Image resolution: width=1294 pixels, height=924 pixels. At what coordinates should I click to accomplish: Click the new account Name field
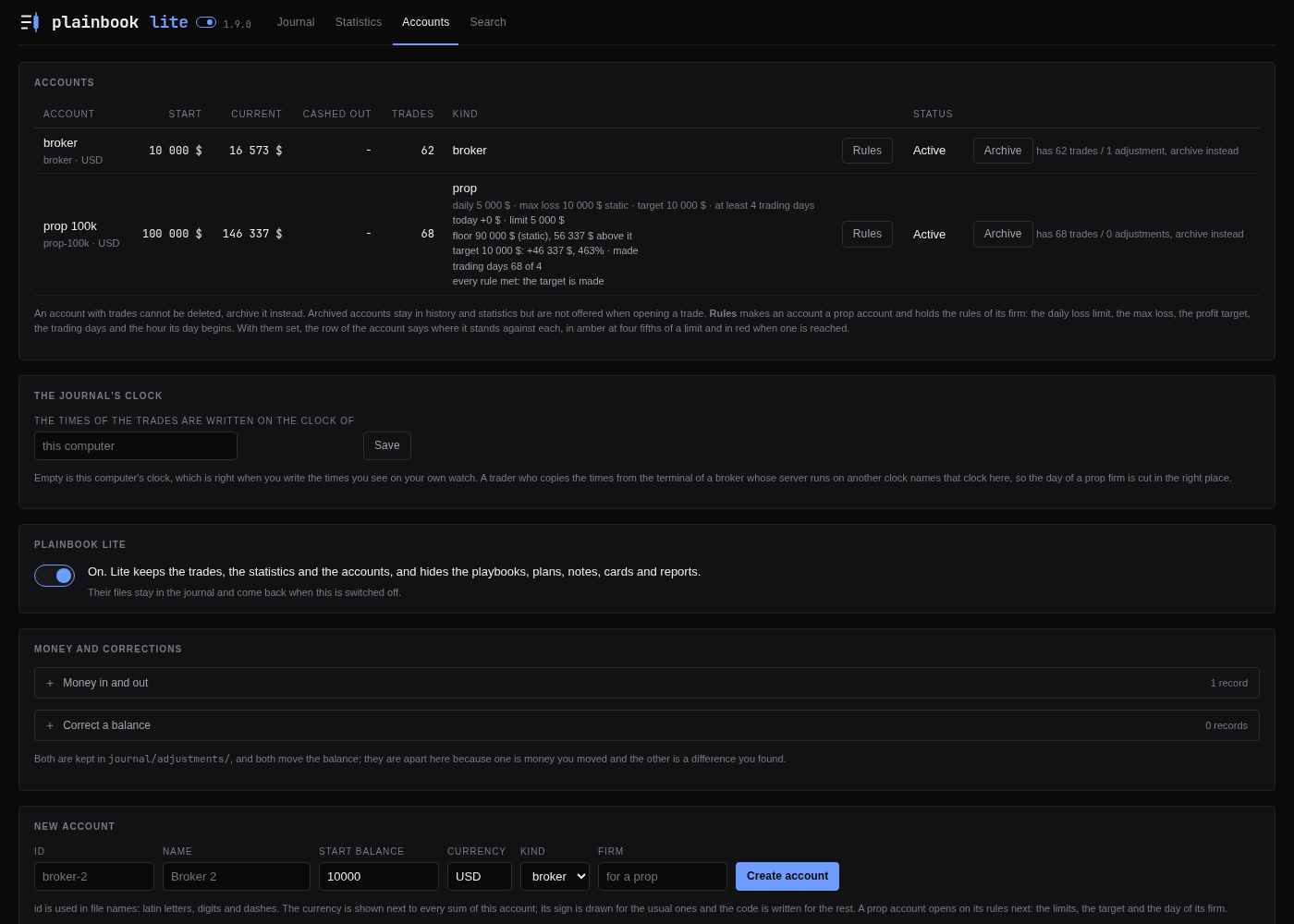point(237,876)
